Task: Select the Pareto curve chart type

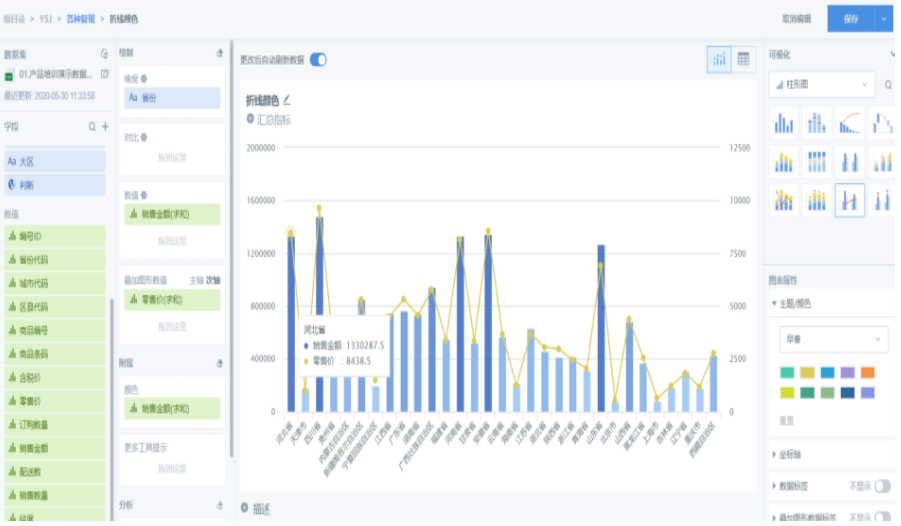Action: coord(850,122)
